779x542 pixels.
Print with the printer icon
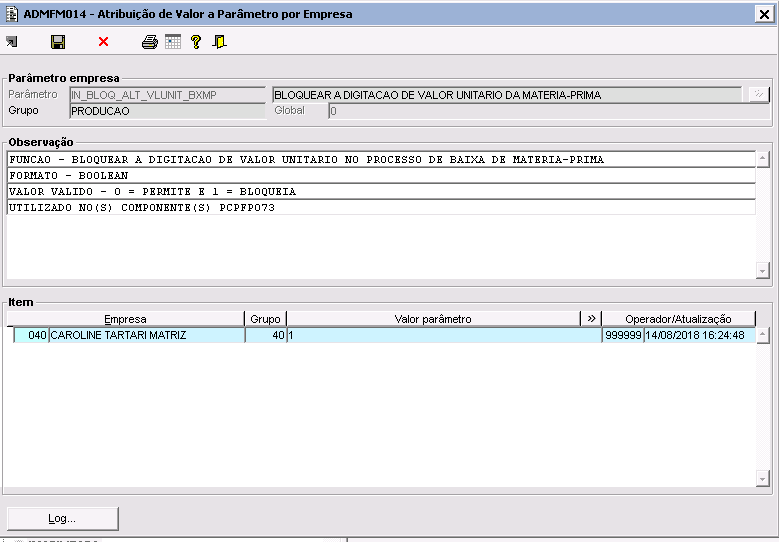[150, 42]
